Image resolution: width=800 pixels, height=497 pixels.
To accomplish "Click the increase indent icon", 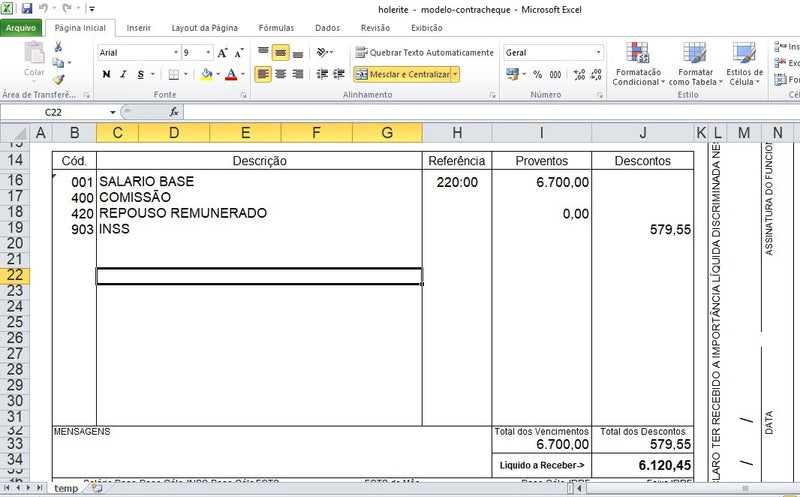I will point(337,74).
